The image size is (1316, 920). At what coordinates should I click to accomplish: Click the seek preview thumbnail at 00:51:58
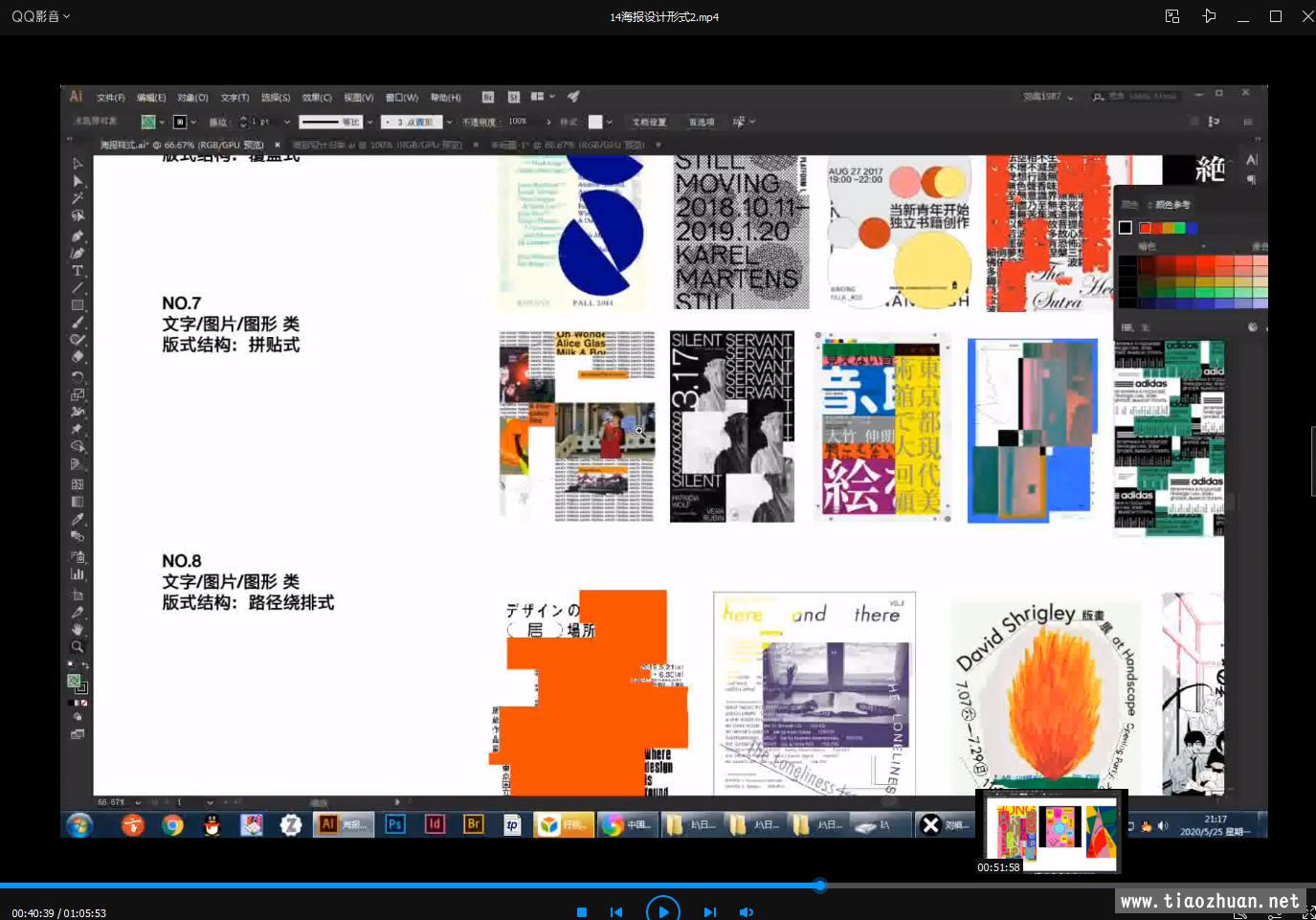(1052, 831)
